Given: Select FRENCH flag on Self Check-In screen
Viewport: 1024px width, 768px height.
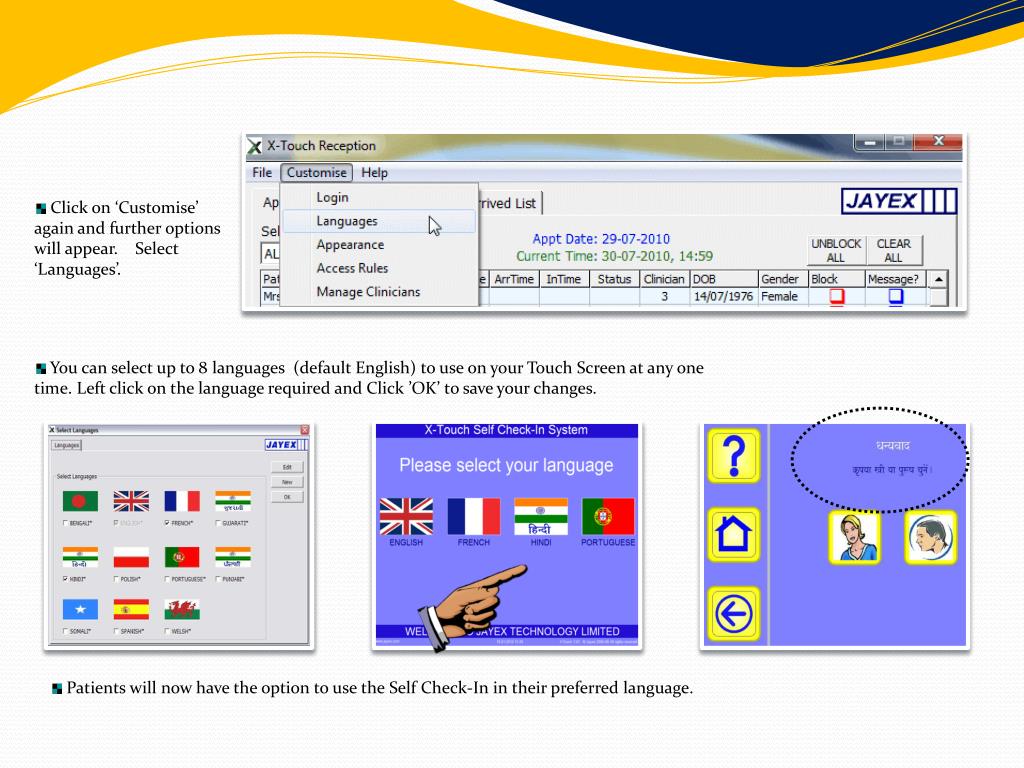Looking at the screenshot, I should coord(473,517).
